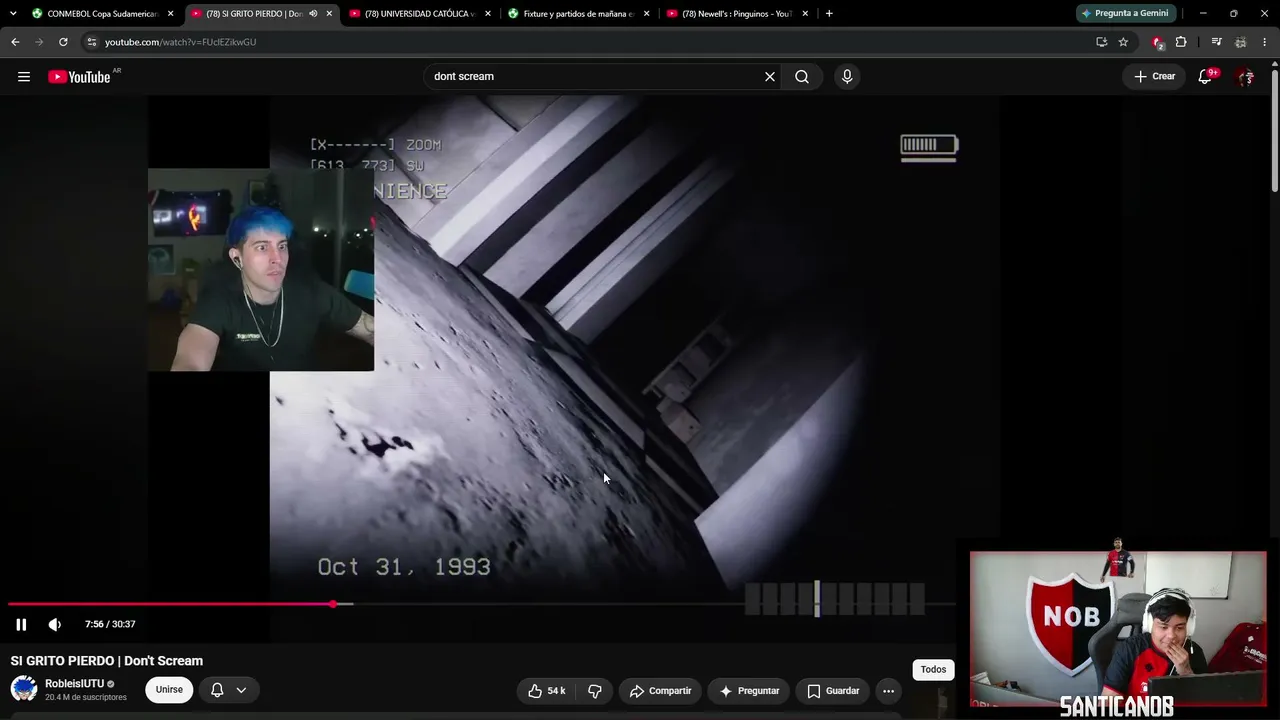The width and height of the screenshot is (1280, 720).
Task: Switch to the CONMEBOL Copa Sudamericana tab
Action: (101, 14)
